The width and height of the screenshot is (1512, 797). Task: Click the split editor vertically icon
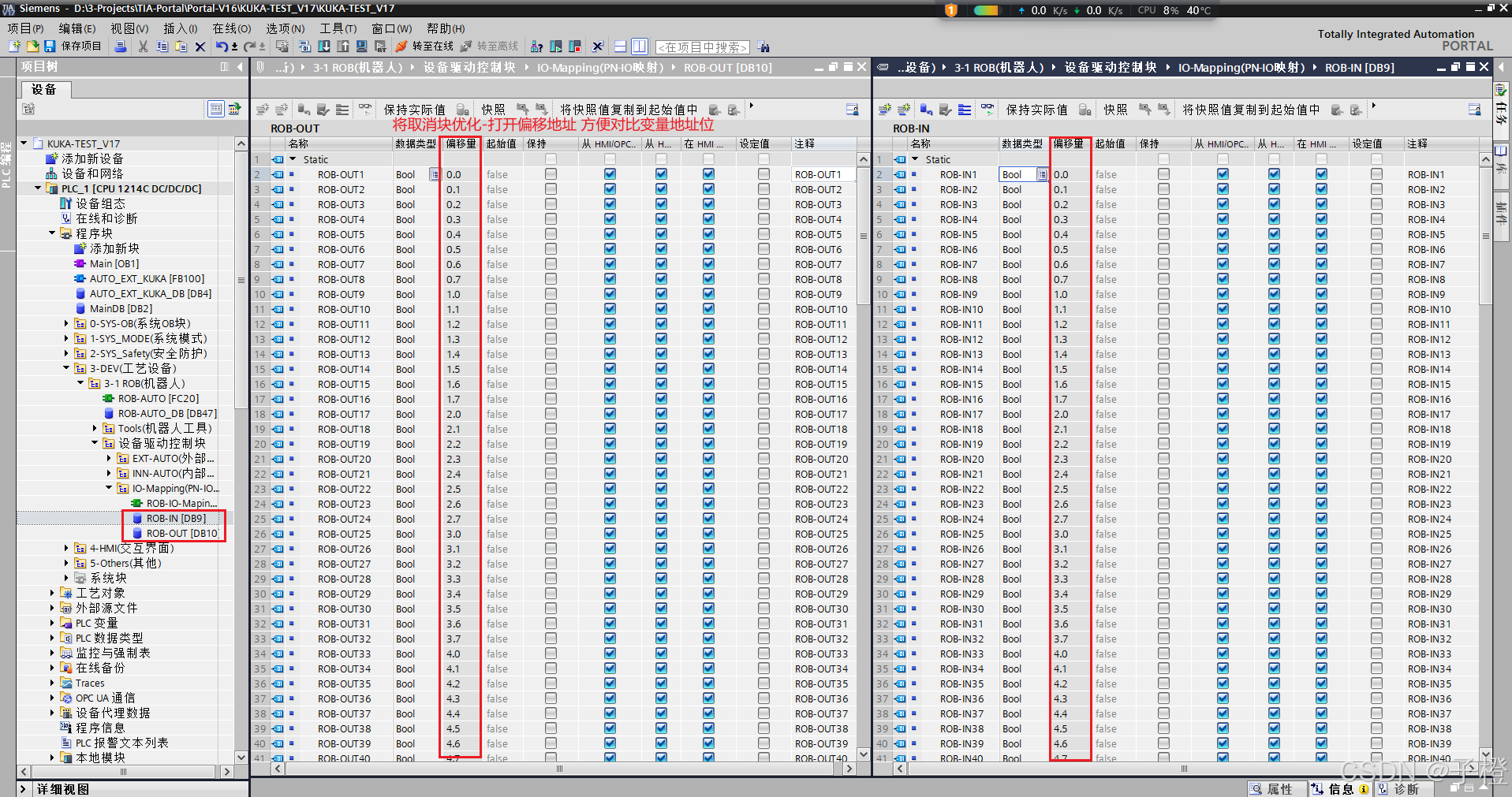pyautogui.click(x=640, y=47)
